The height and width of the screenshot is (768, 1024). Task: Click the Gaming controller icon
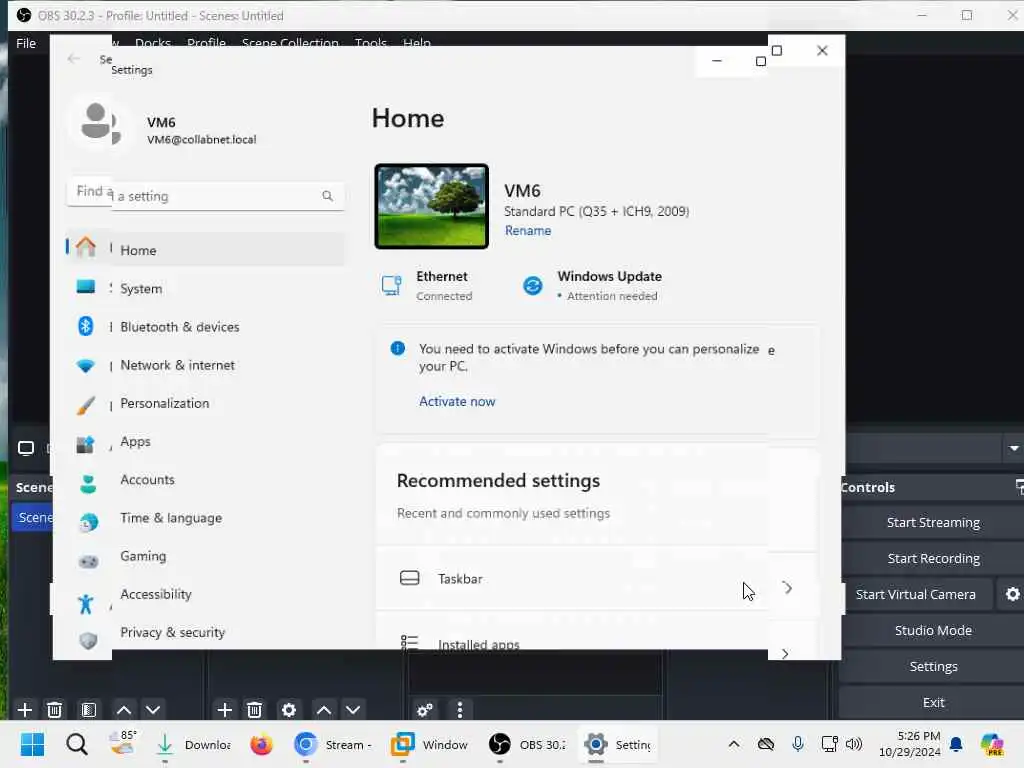point(88,561)
